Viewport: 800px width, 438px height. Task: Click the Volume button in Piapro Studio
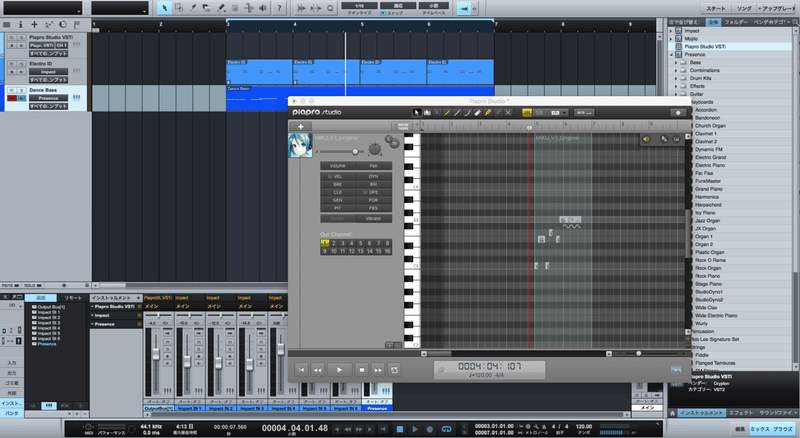click(338, 166)
